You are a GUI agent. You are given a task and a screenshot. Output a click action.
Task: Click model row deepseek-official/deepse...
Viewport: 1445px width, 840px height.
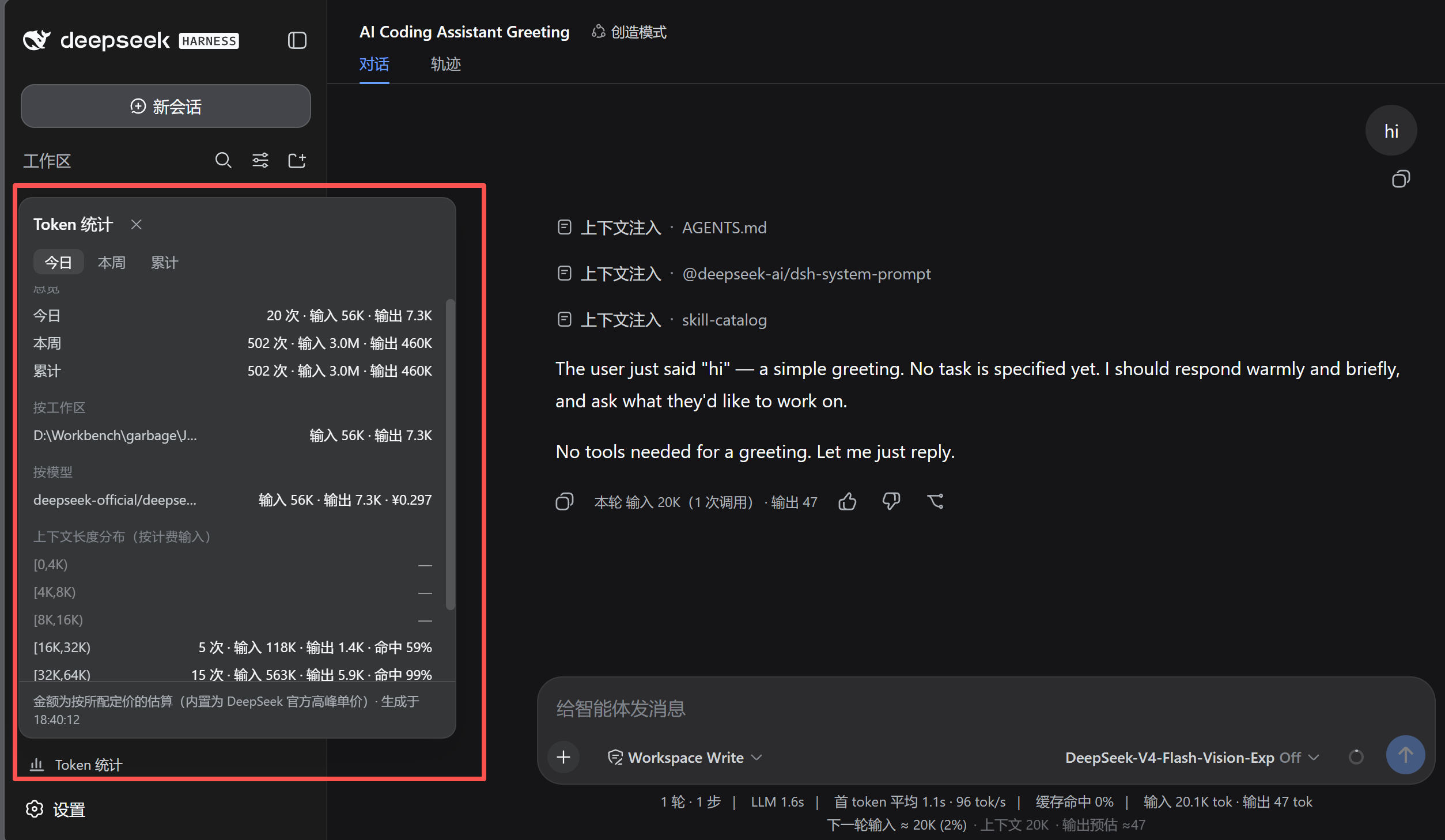233,500
